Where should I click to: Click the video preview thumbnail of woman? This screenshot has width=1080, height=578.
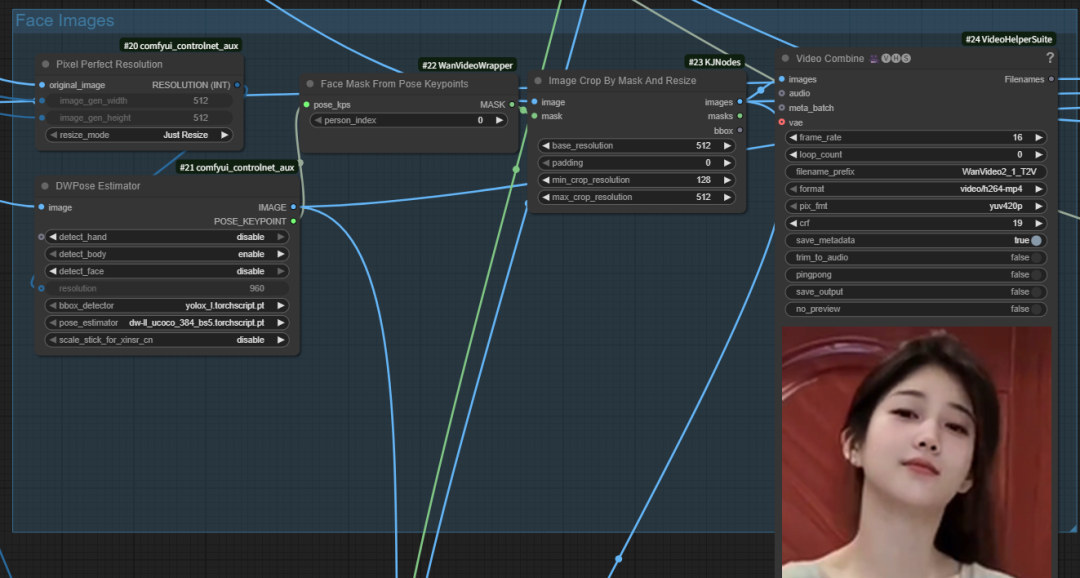tap(916, 450)
